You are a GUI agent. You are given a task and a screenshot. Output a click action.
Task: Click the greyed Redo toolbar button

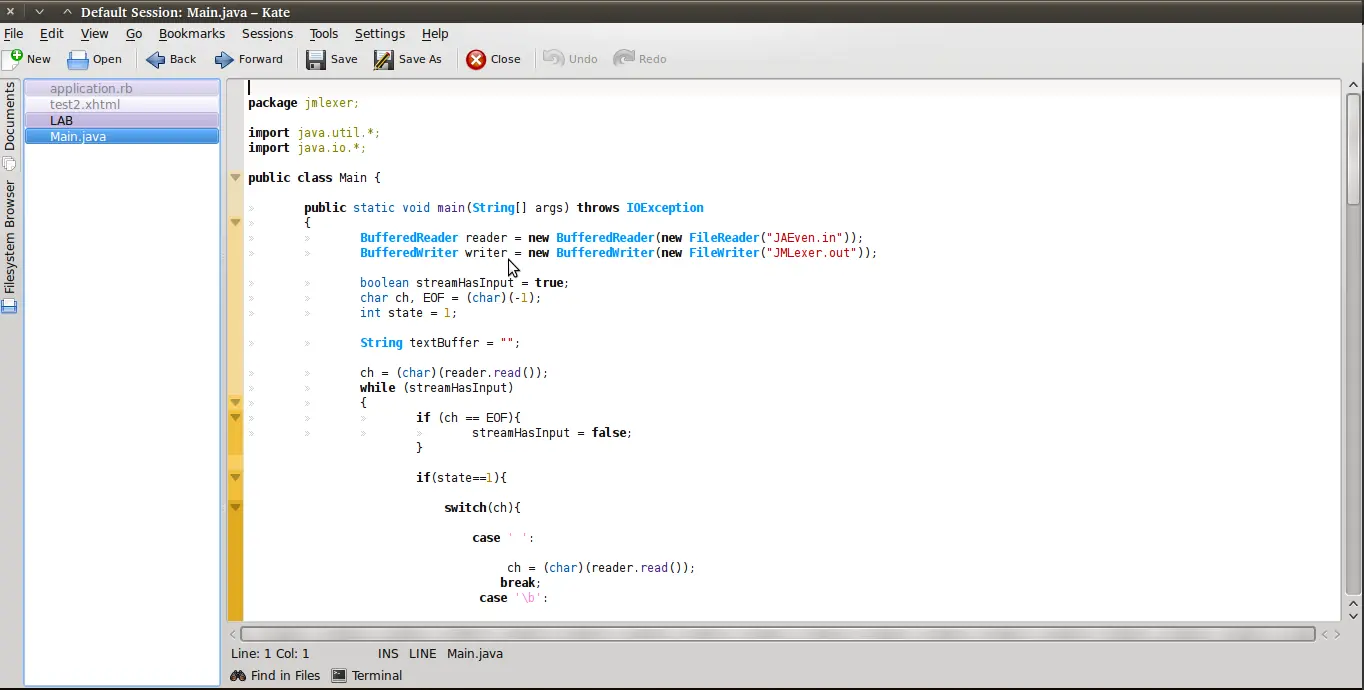point(640,59)
